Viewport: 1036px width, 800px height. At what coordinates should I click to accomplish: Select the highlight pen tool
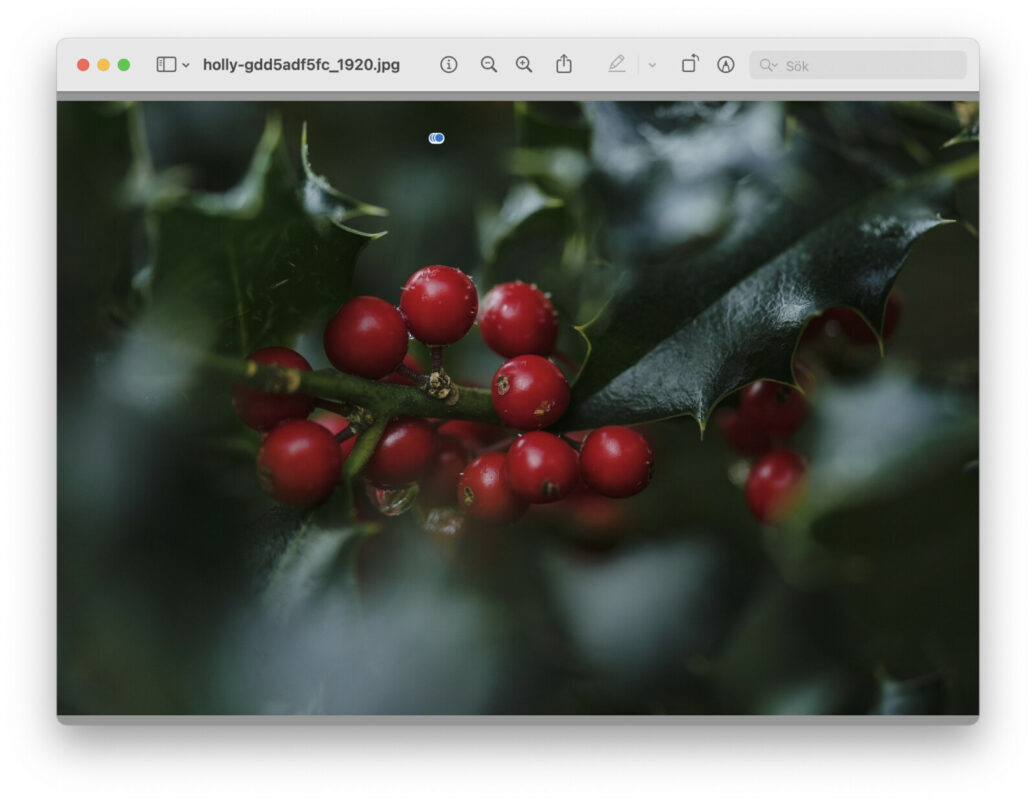click(616, 64)
